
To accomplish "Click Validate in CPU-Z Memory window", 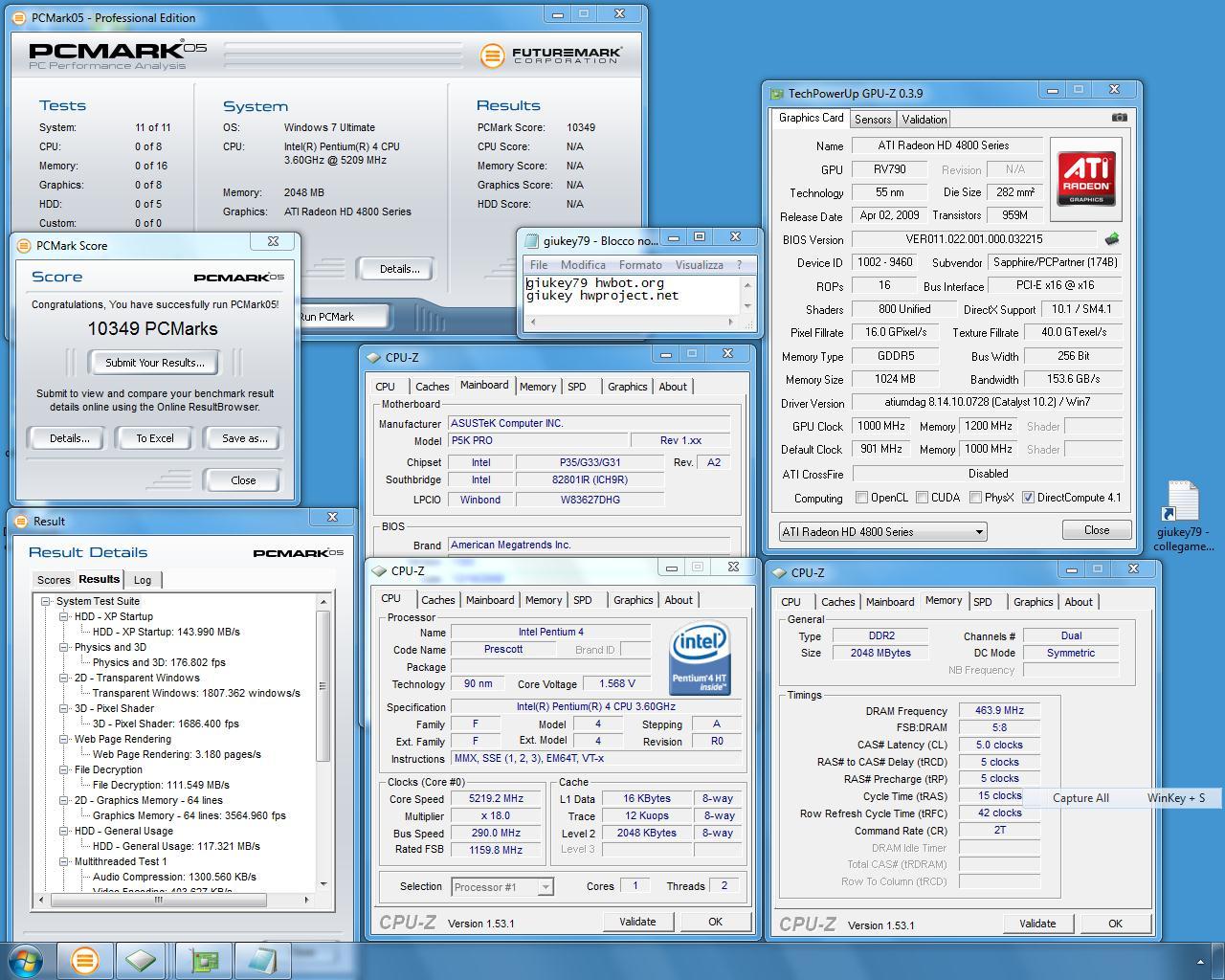I will point(1037,924).
